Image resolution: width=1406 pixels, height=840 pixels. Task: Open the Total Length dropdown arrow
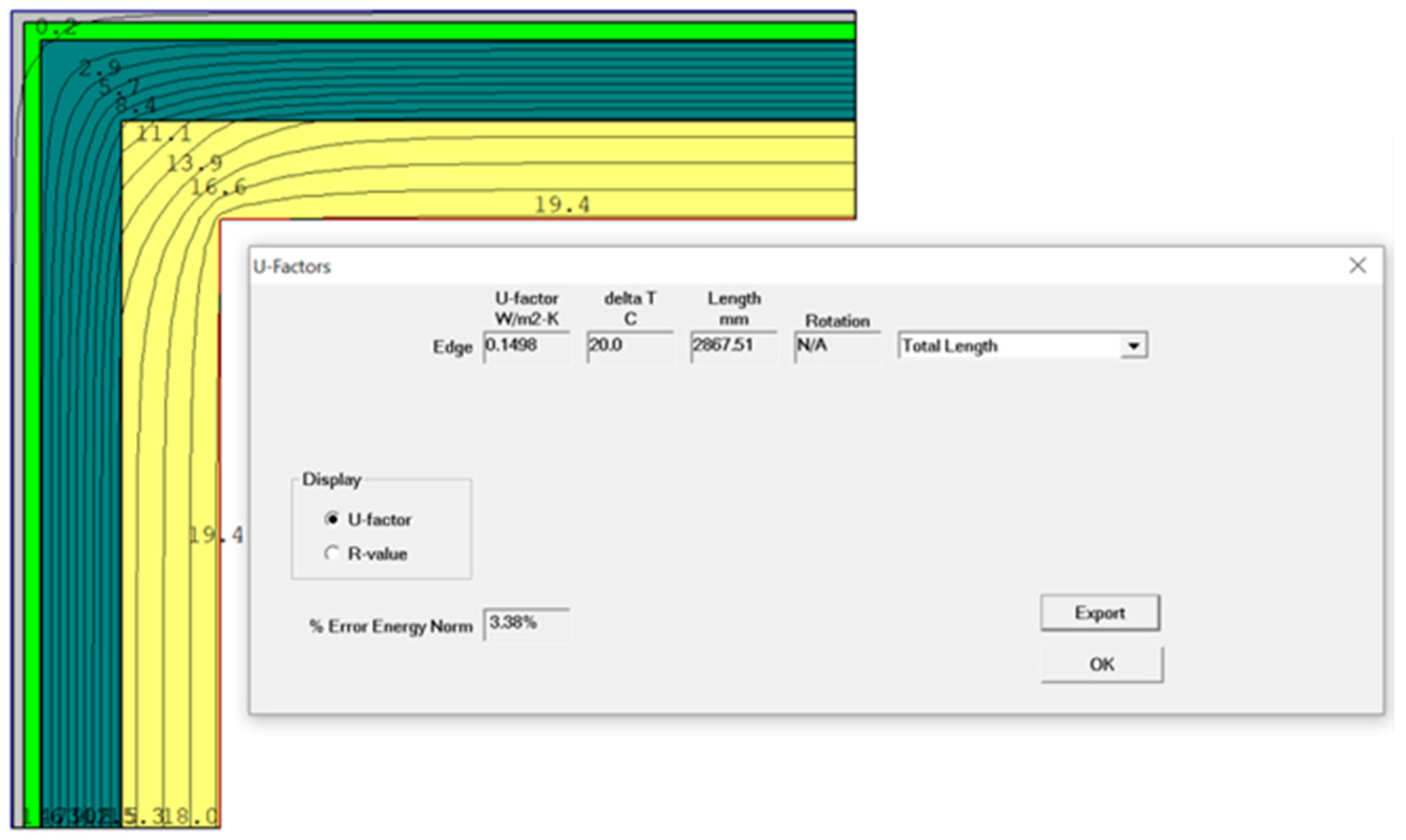(1133, 346)
